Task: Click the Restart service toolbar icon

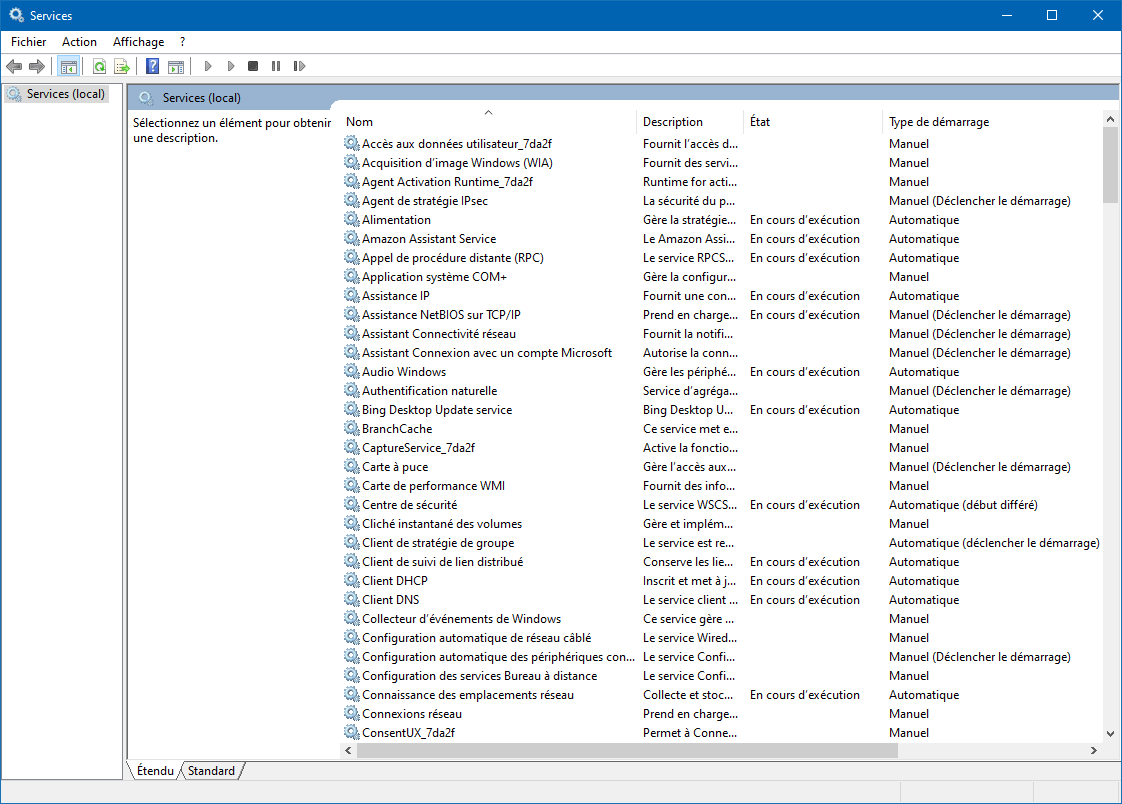Action: 299,67
